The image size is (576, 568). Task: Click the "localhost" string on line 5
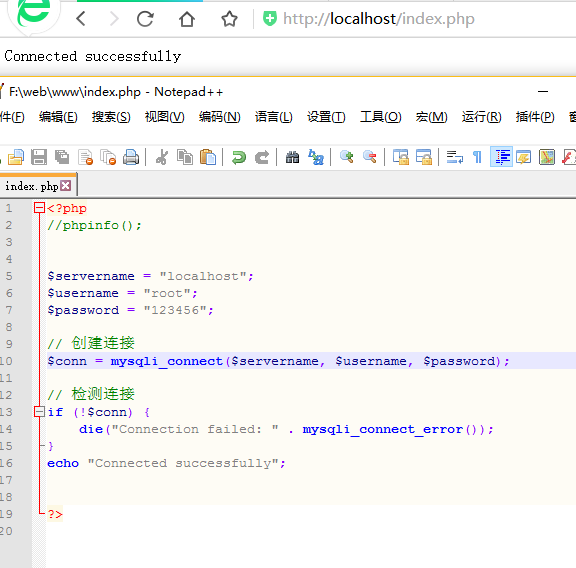pyautogui.click(x=203, y=276)
